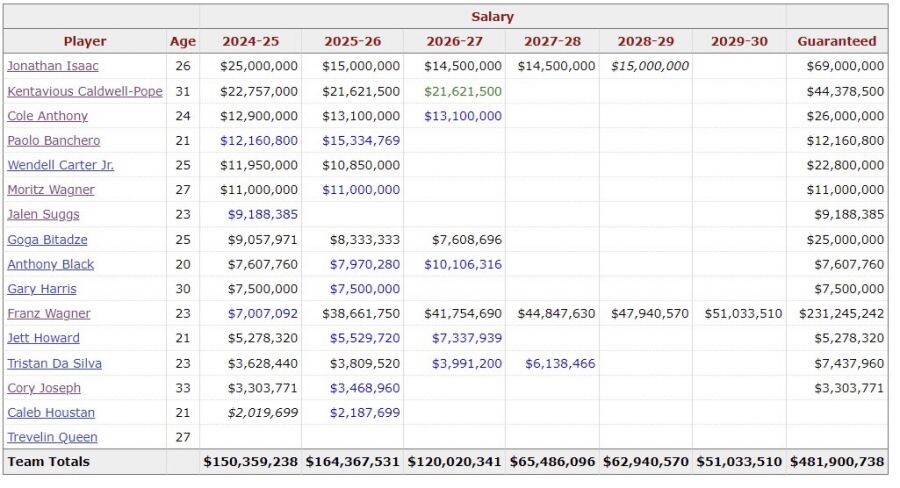
Task: Open Tristan Da Silva's profile
Action: tap(54, 363)
